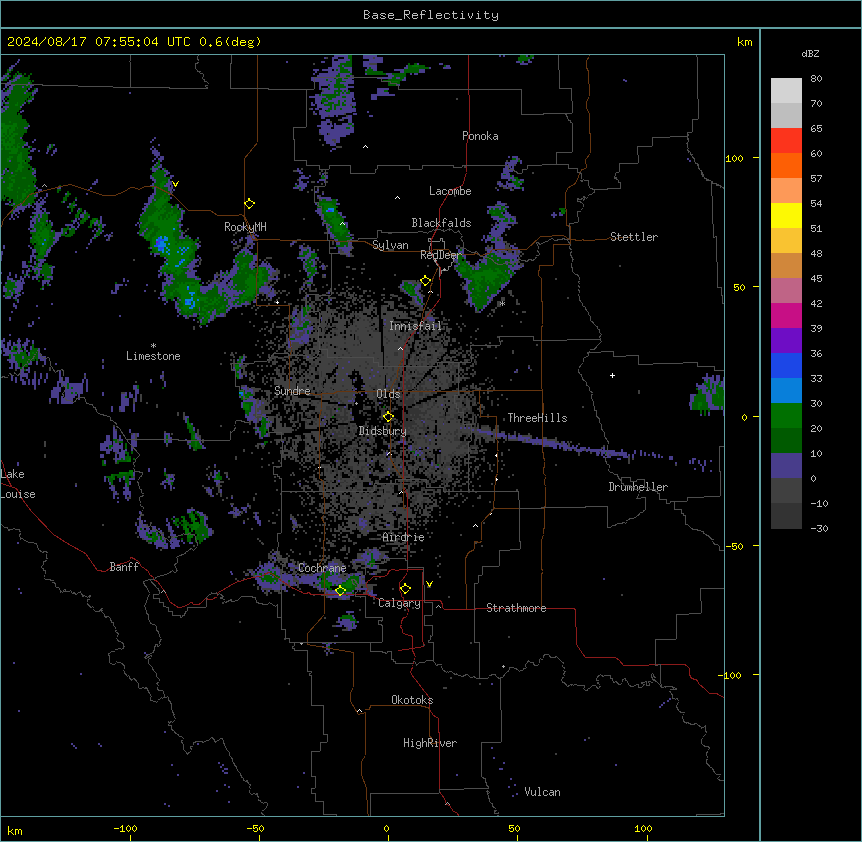Select the yellow diamond marker above Didsbury
Screen dimensions: 862x842
[x=389, y=417]
